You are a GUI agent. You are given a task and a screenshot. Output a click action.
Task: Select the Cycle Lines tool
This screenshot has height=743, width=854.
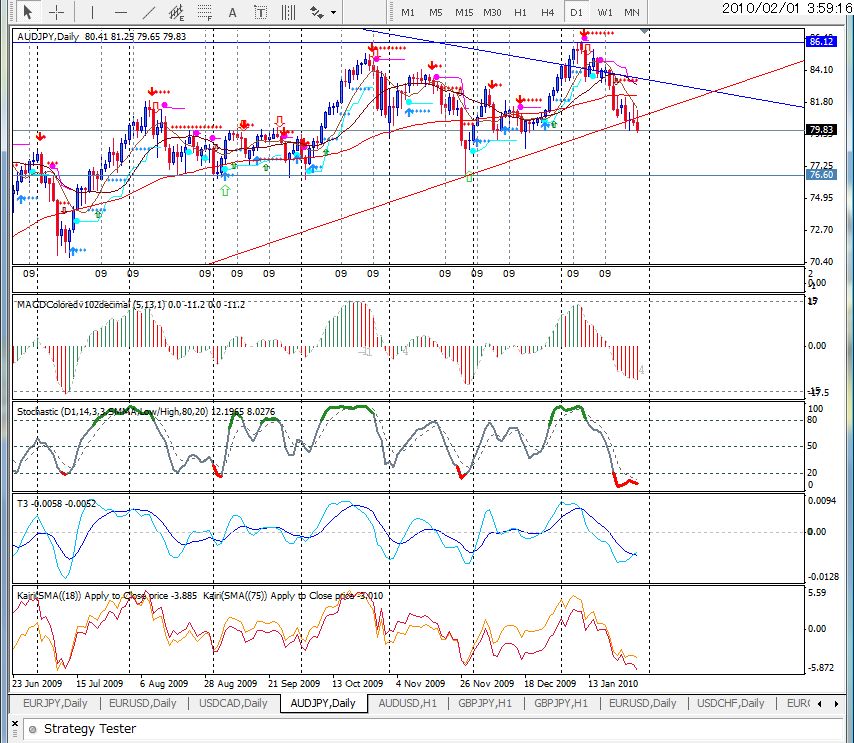pos(288,12)
